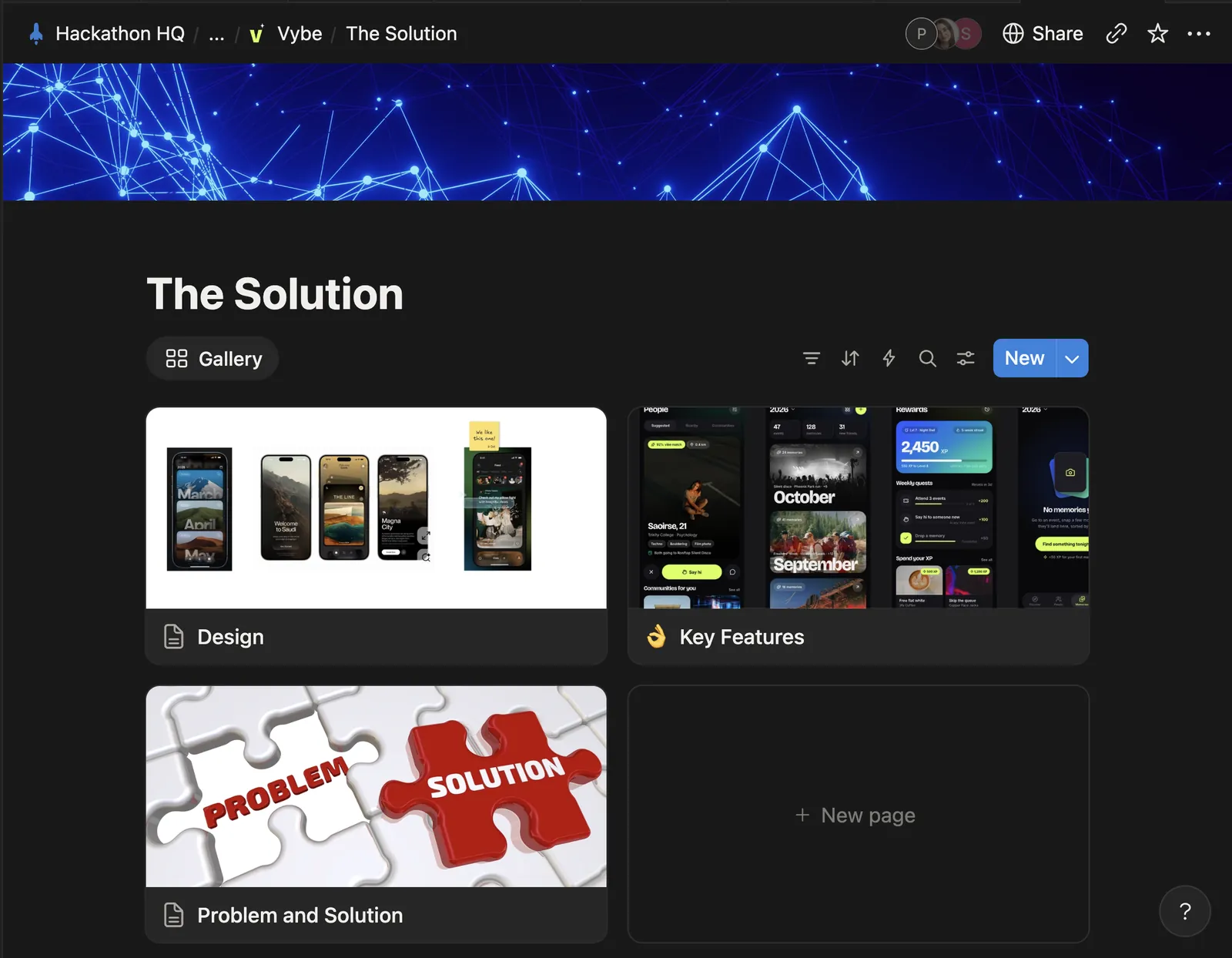Screen dimensions: 1232x958
Task: Expand the New button dropdown arrow
Action: [1072, 358]
